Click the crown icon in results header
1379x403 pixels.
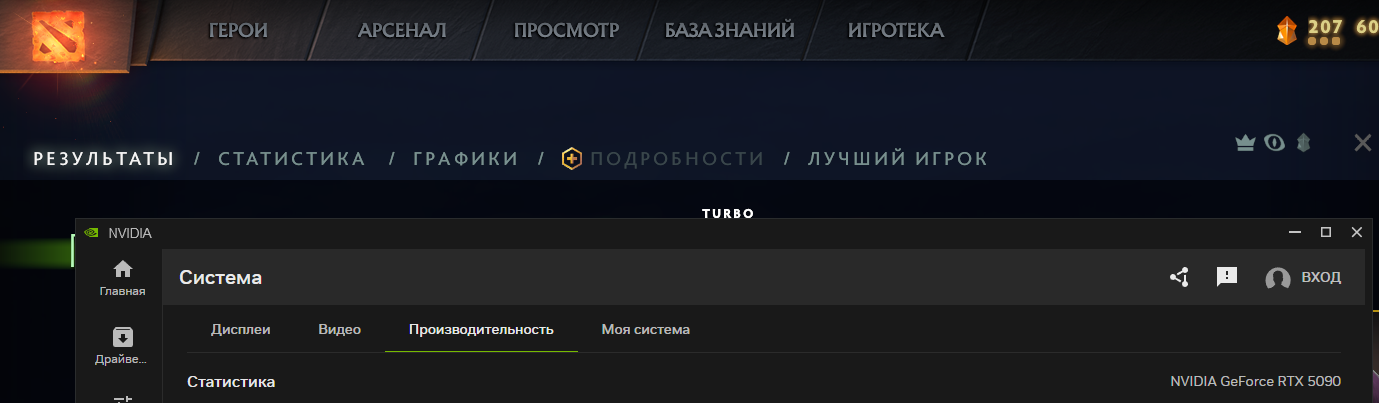1245,143
